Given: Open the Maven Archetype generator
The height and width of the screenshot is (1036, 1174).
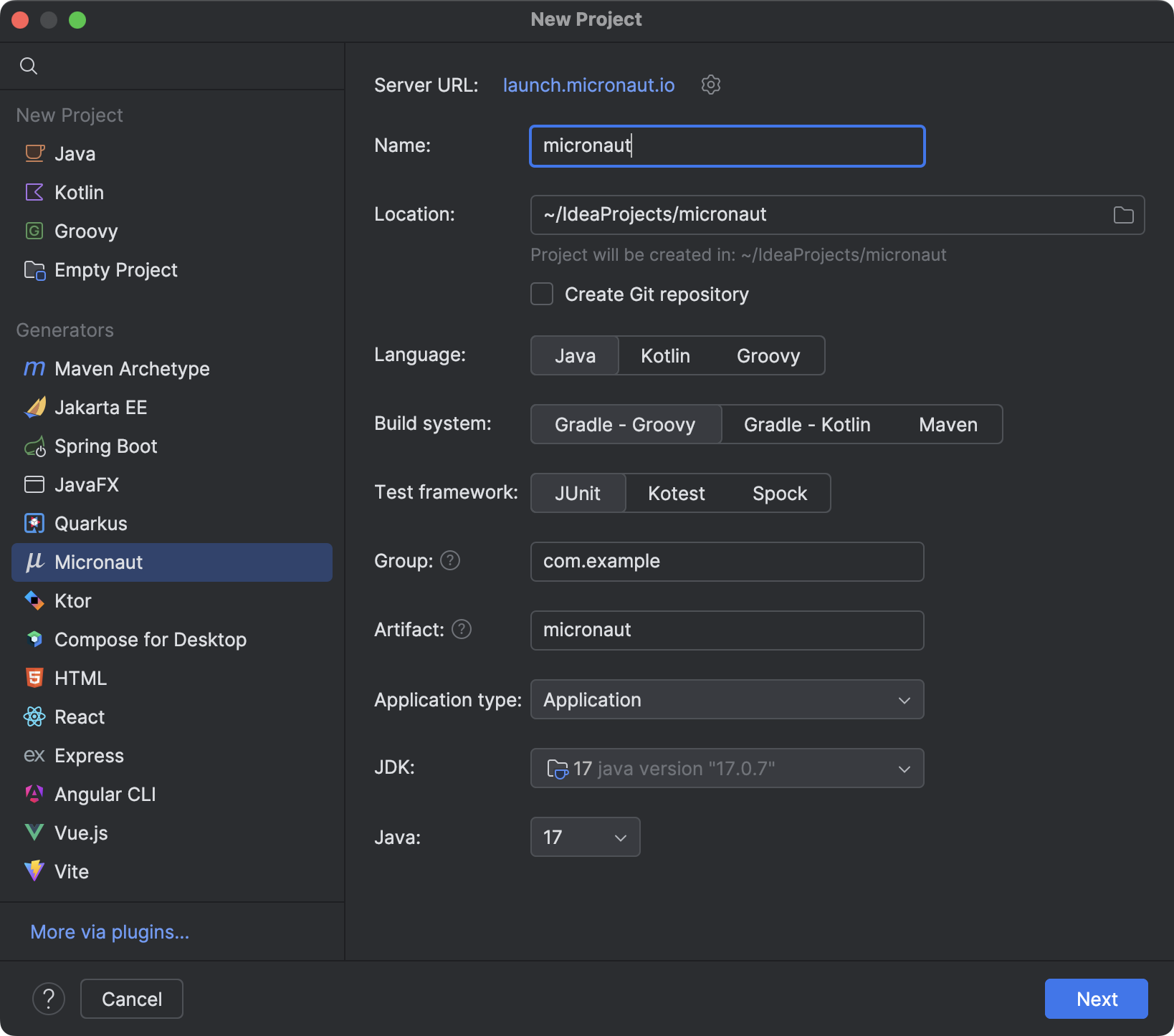Looking at the screenshot, I should tap(131, 368).
